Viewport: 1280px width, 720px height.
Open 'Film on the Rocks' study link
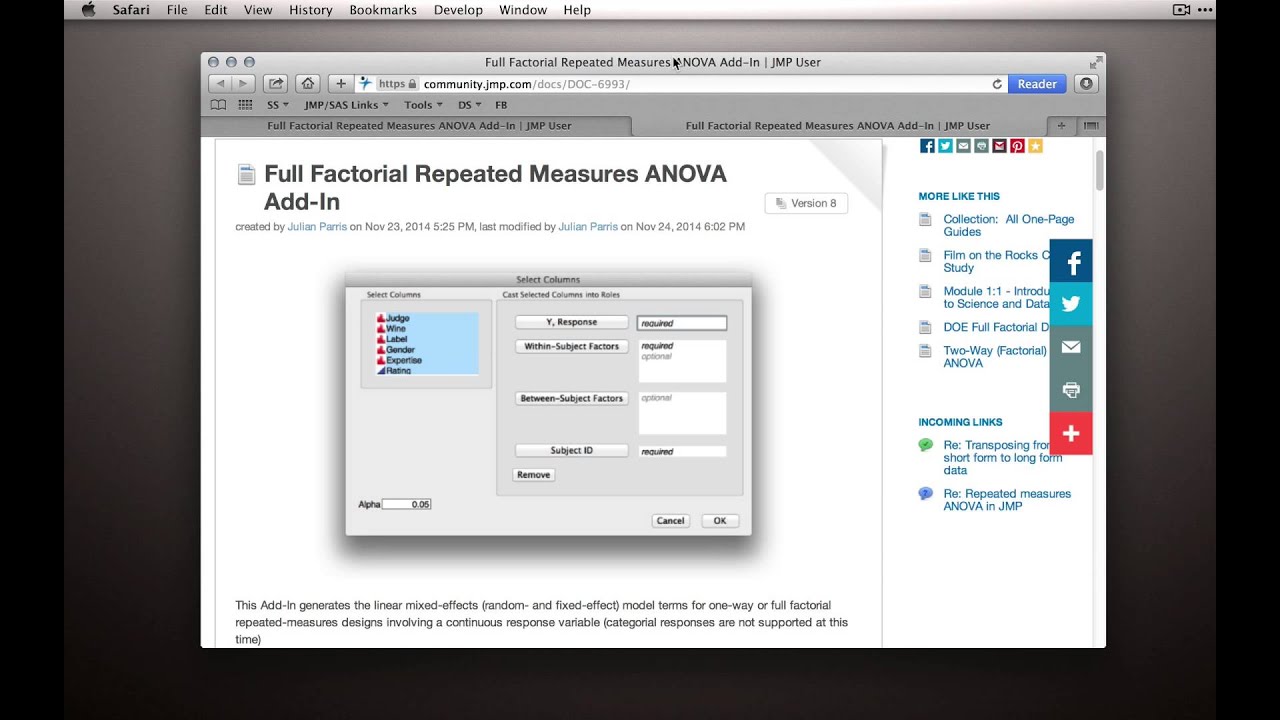coord(996,261)
